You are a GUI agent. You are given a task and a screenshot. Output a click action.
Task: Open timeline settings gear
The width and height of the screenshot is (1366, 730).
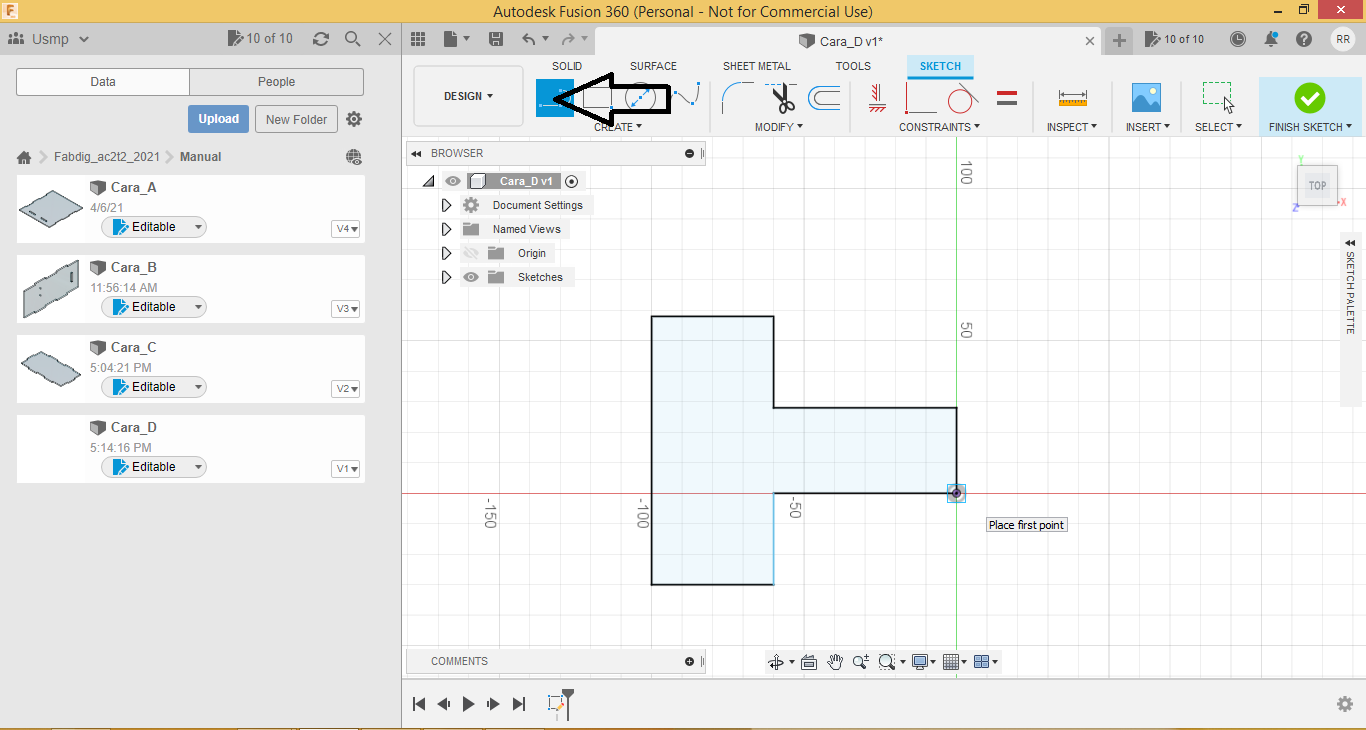(x=1345, y=704)
